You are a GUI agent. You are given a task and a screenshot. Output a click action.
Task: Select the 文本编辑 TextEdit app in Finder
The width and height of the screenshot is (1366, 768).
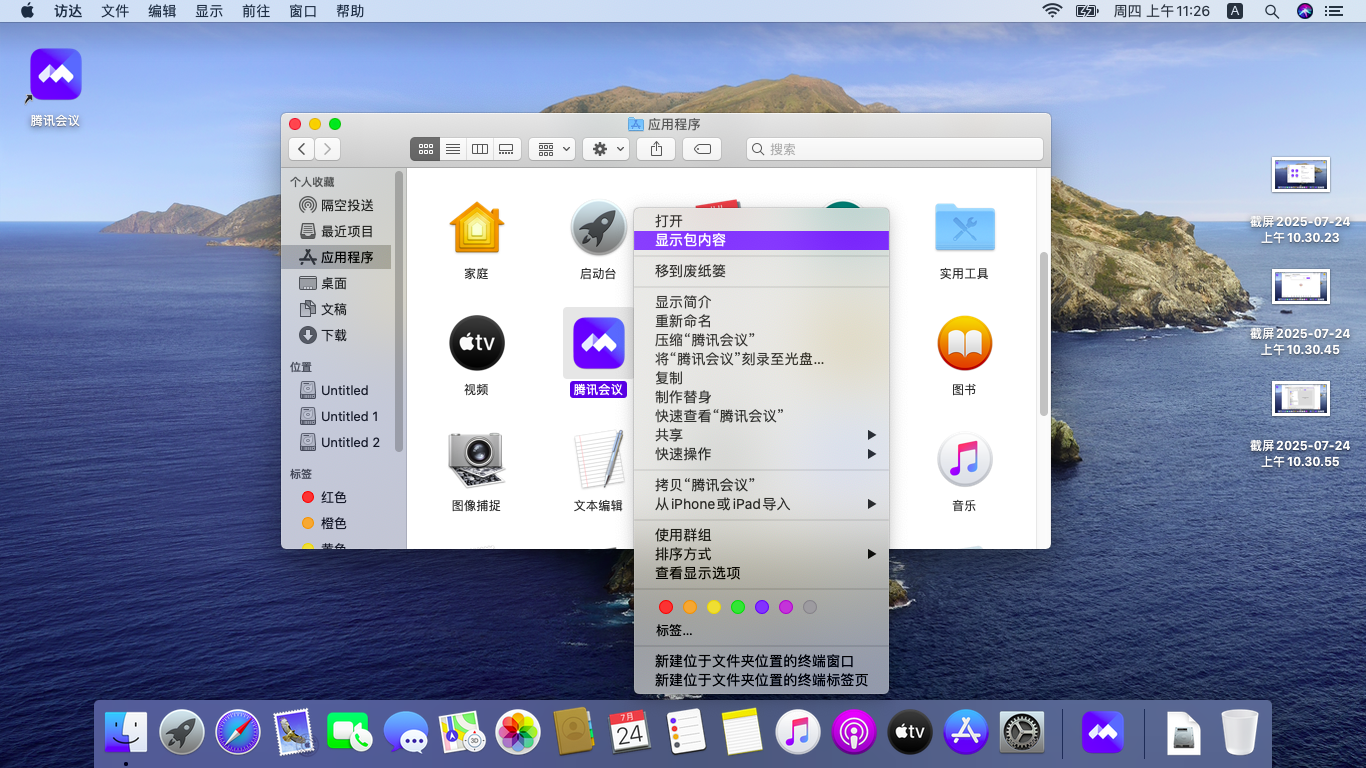598,460
